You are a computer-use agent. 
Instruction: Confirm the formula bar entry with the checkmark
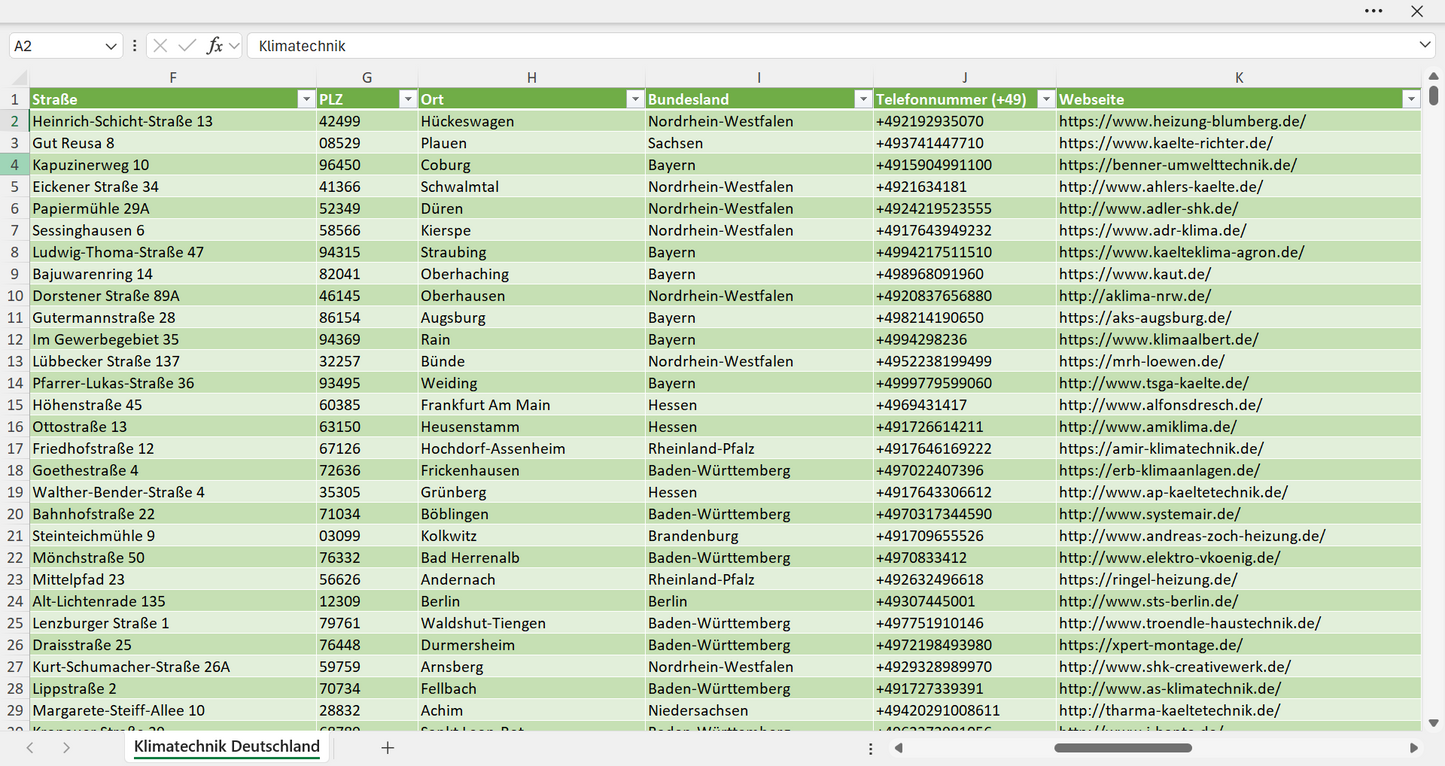point(187,46)
